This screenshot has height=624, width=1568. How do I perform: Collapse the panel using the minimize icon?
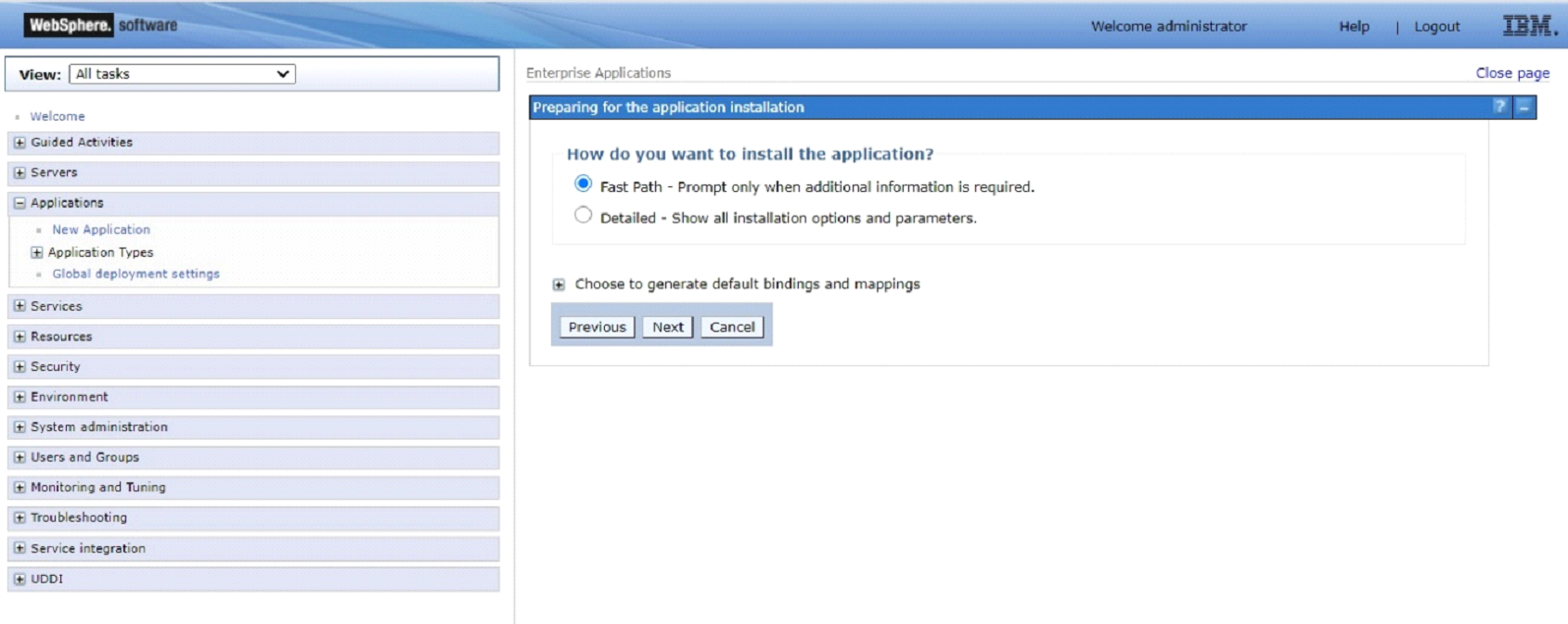pyautogui.click(x=1523, y=107)
